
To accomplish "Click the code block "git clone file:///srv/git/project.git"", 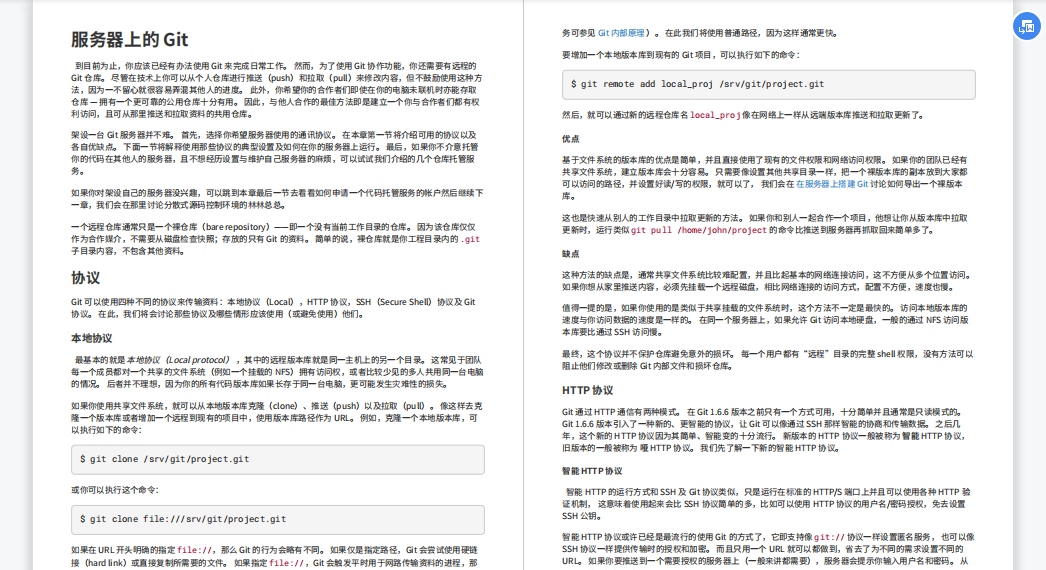I will click(278, 519).
